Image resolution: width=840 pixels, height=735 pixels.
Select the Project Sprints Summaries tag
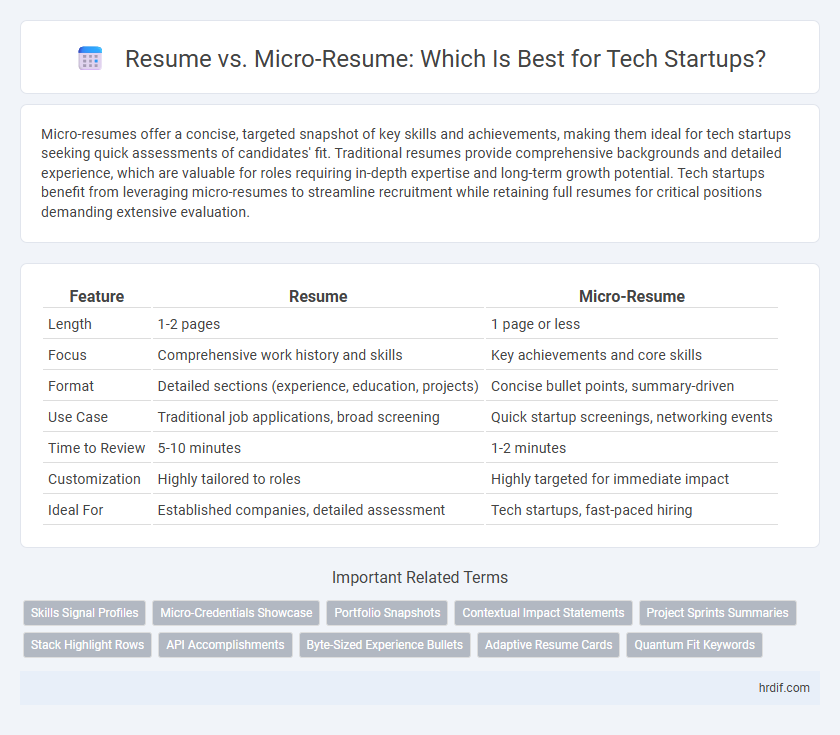[x=717, y=613]
